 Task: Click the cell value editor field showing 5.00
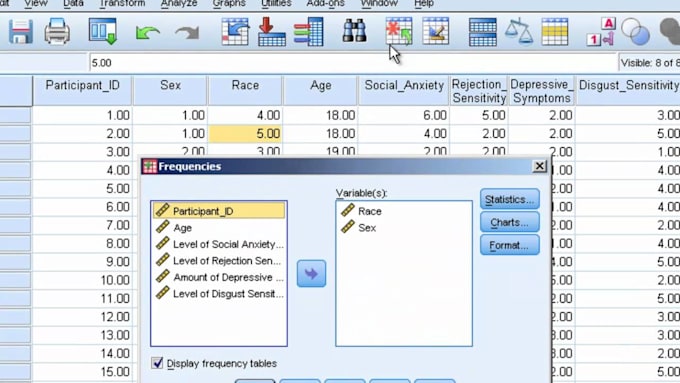coord(352,63)
